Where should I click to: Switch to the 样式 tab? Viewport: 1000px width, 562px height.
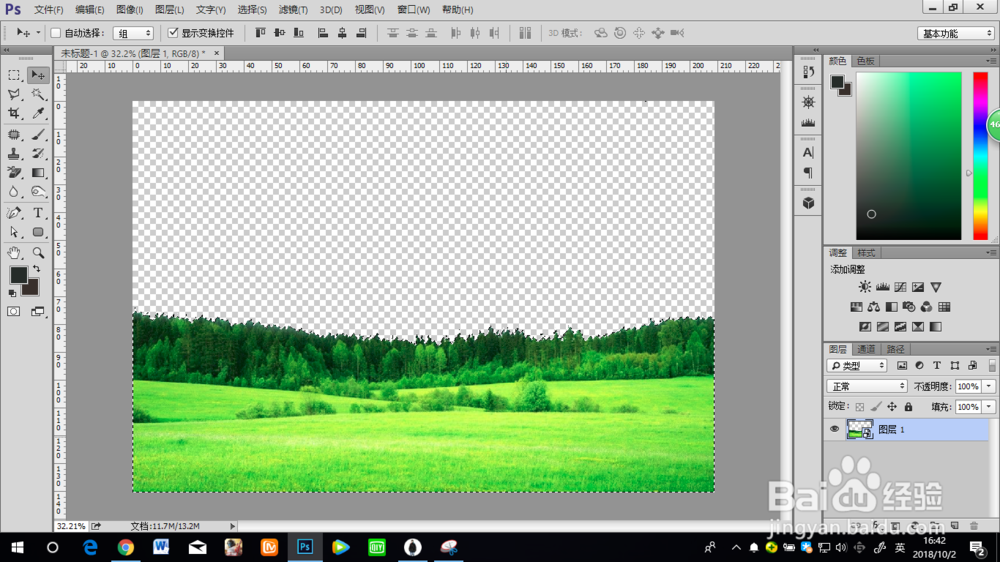pos(865,253)
